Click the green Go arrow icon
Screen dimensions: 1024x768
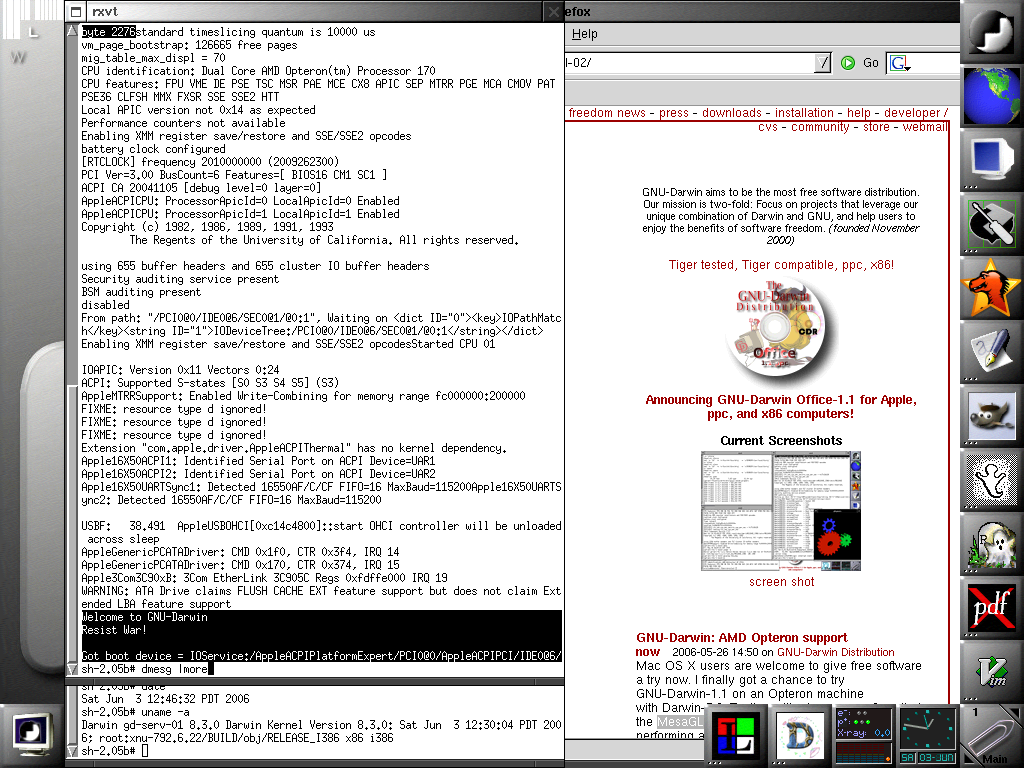848,63
